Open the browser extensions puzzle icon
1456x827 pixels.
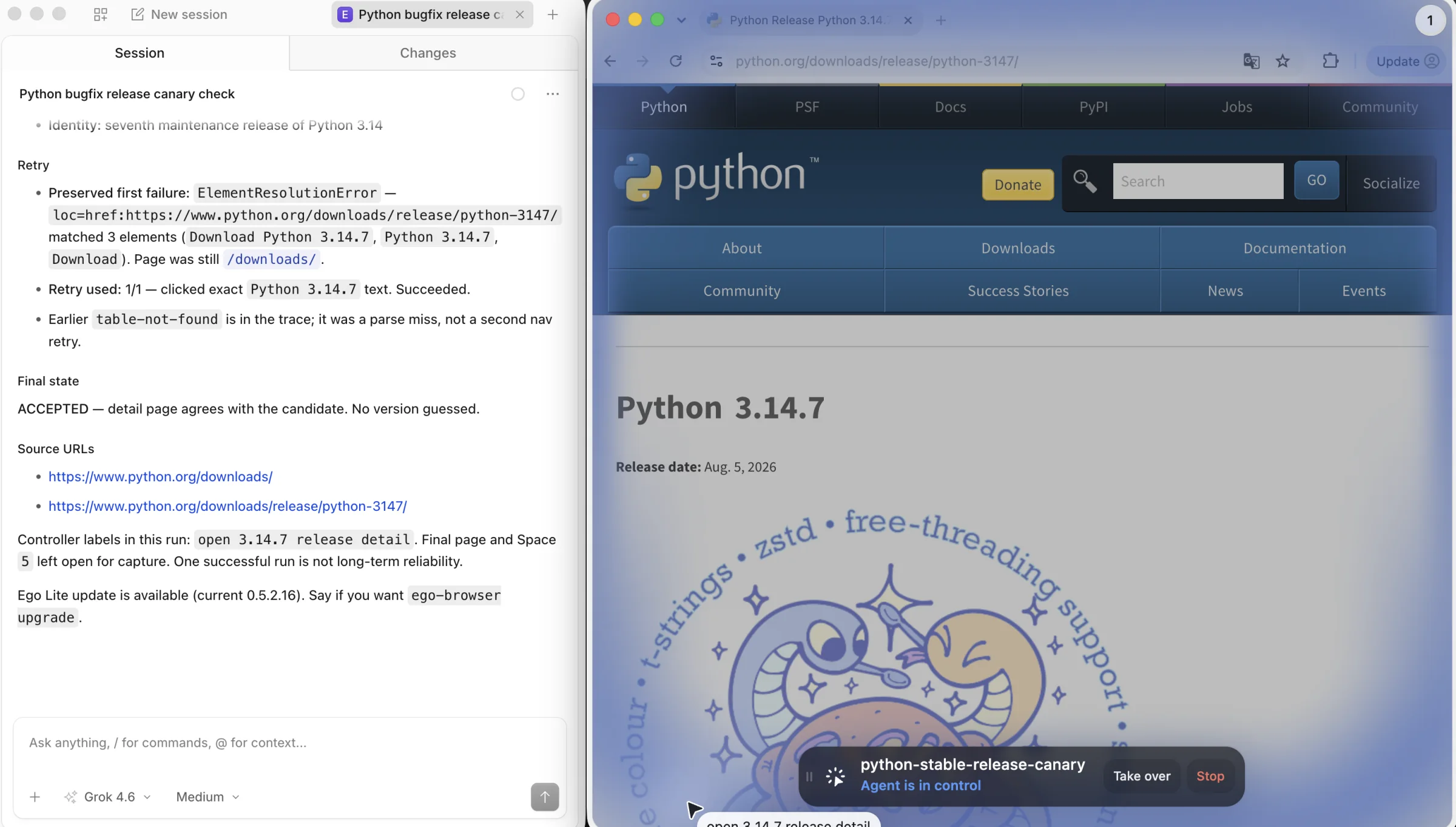[x=1330, y=61]
